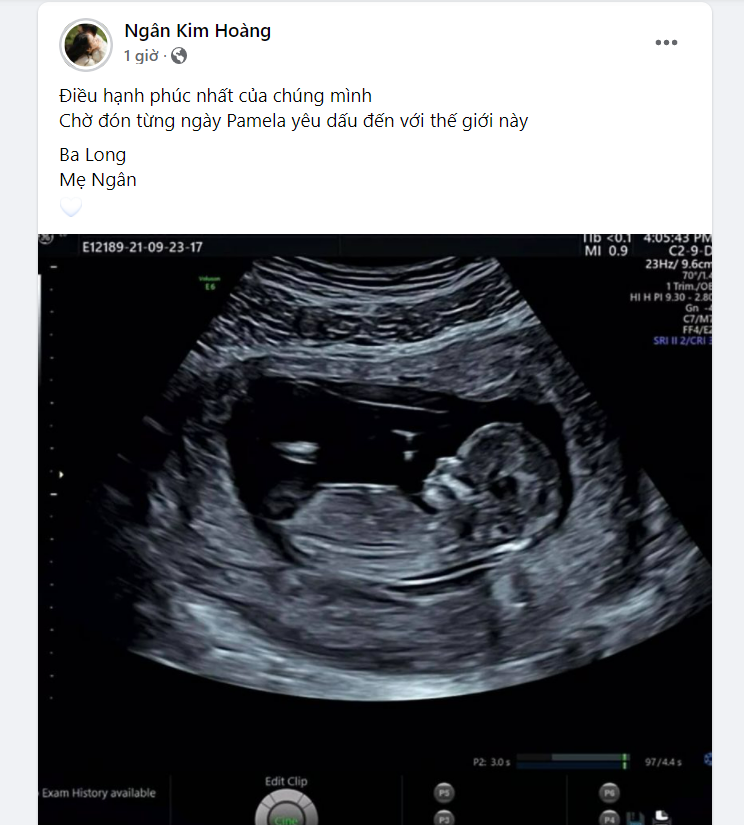
Task: Click the P5 button in the ultrasound
Action: [x=444, y=793]
